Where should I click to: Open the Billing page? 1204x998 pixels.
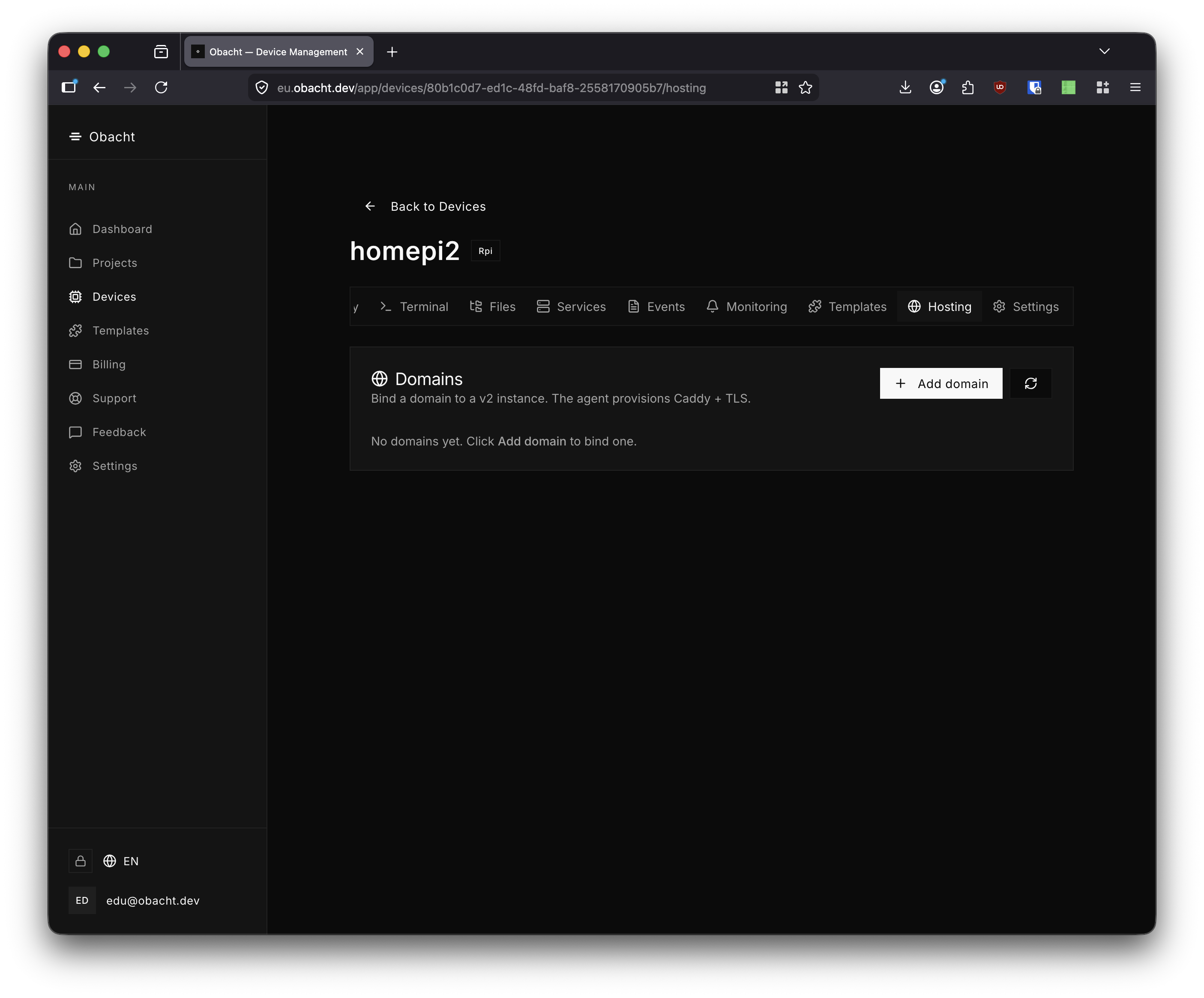pyautogui.click(x=97, y=364)
